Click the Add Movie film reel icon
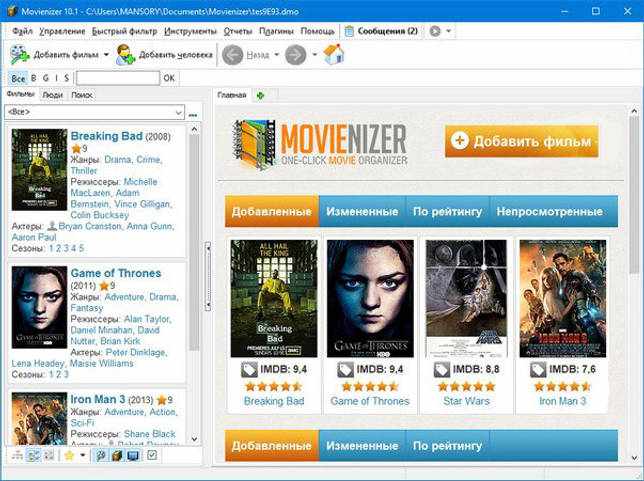 (x=20, y=55)
